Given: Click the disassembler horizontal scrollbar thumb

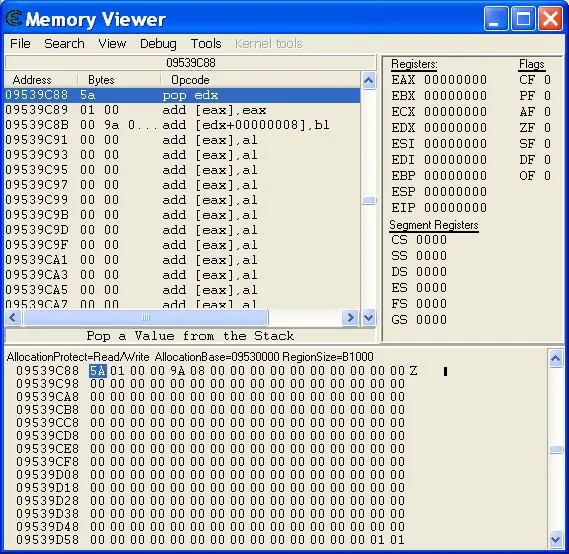Looking at the screenshot, I should click(146, 318).
